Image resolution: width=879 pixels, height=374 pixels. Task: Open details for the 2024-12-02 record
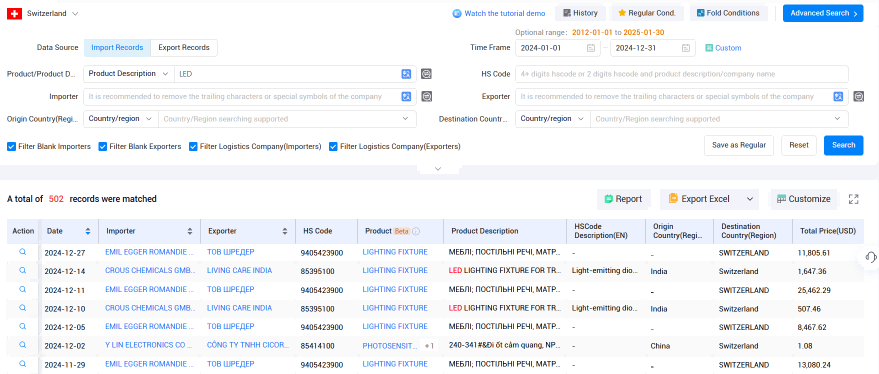pyautogui.click(x=22, y=345)
